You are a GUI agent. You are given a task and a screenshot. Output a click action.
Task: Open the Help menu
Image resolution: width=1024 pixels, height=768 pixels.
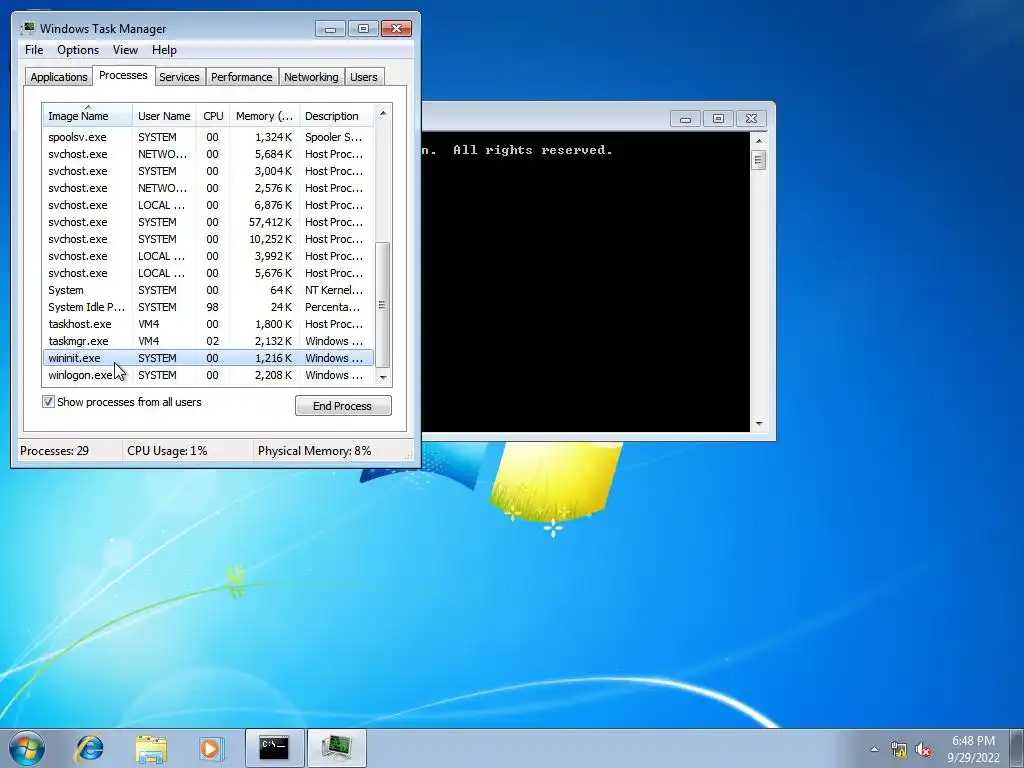point(164,50)
